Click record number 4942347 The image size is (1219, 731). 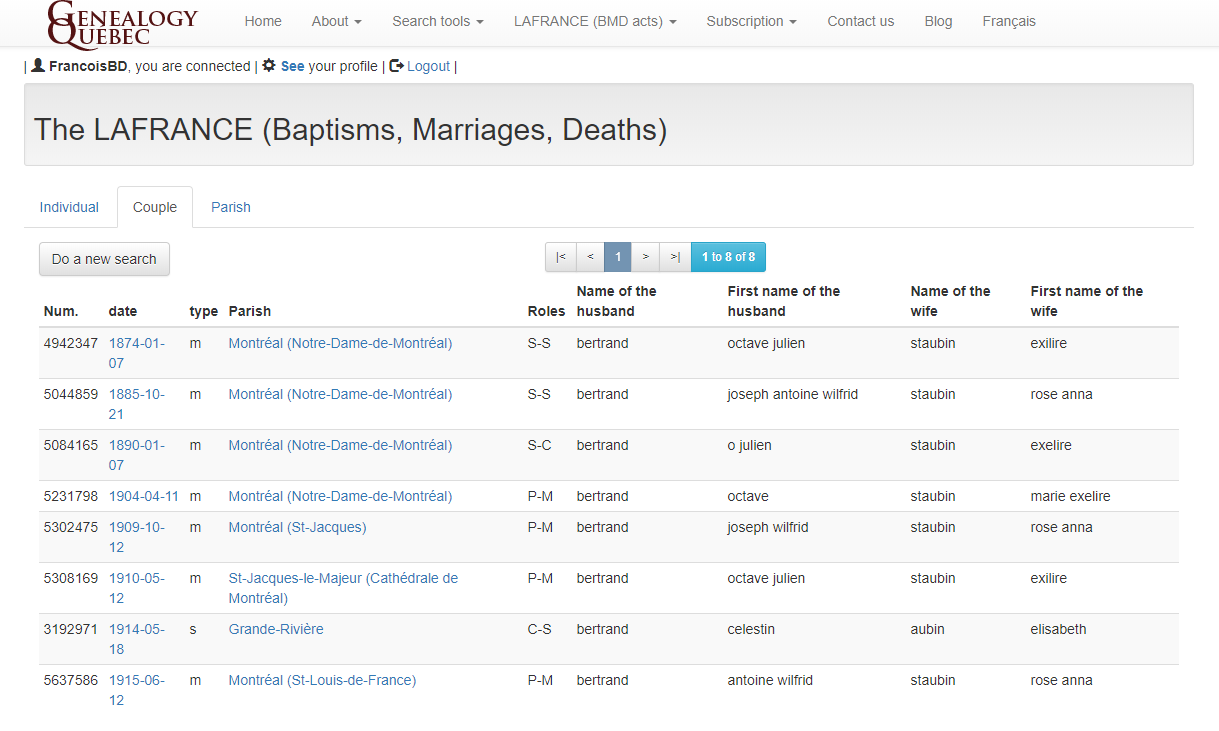pyautogui.click(x=71, y=343)
